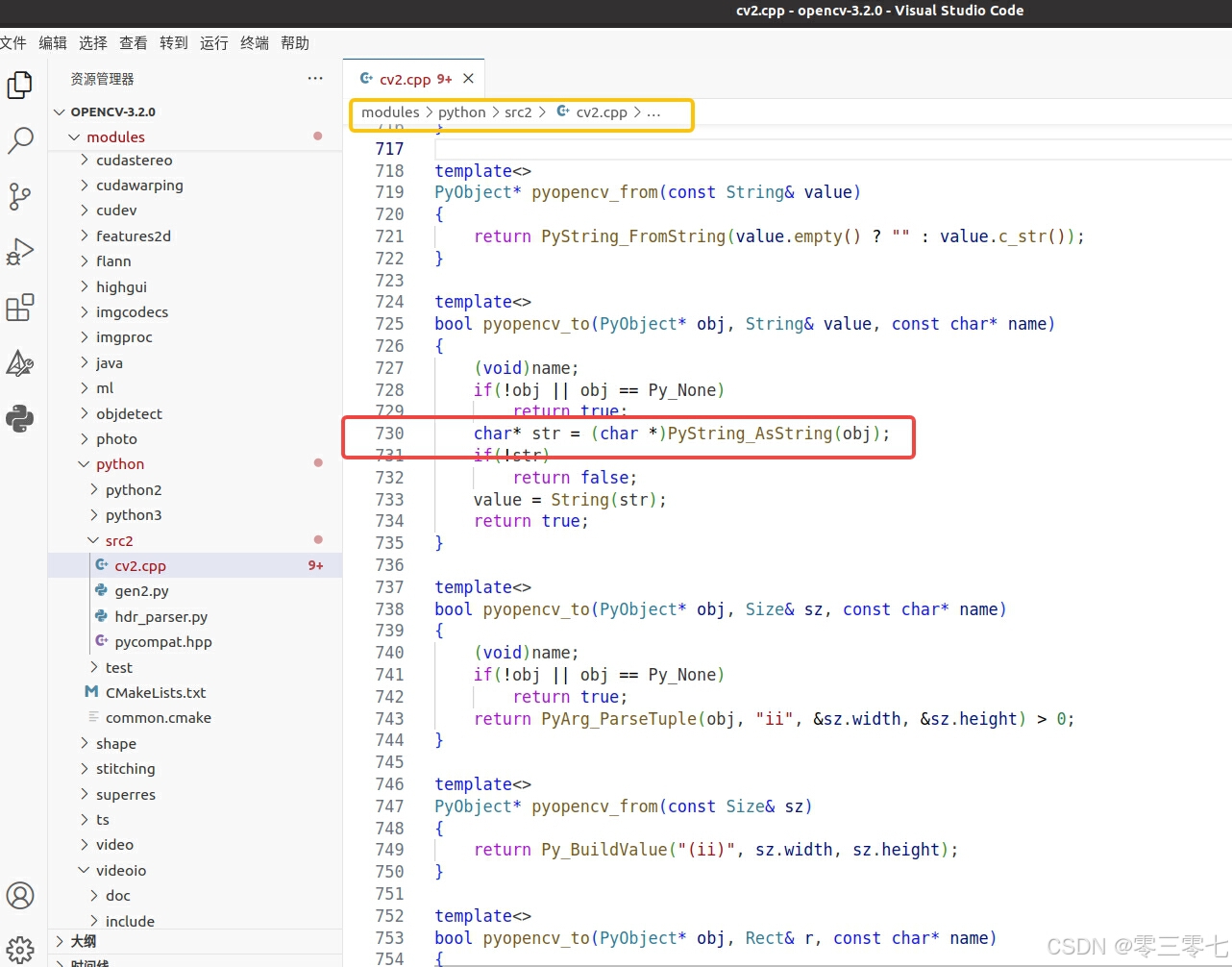Expand the python3 folder
1232x967 pixels.
[x=195, y=515]
